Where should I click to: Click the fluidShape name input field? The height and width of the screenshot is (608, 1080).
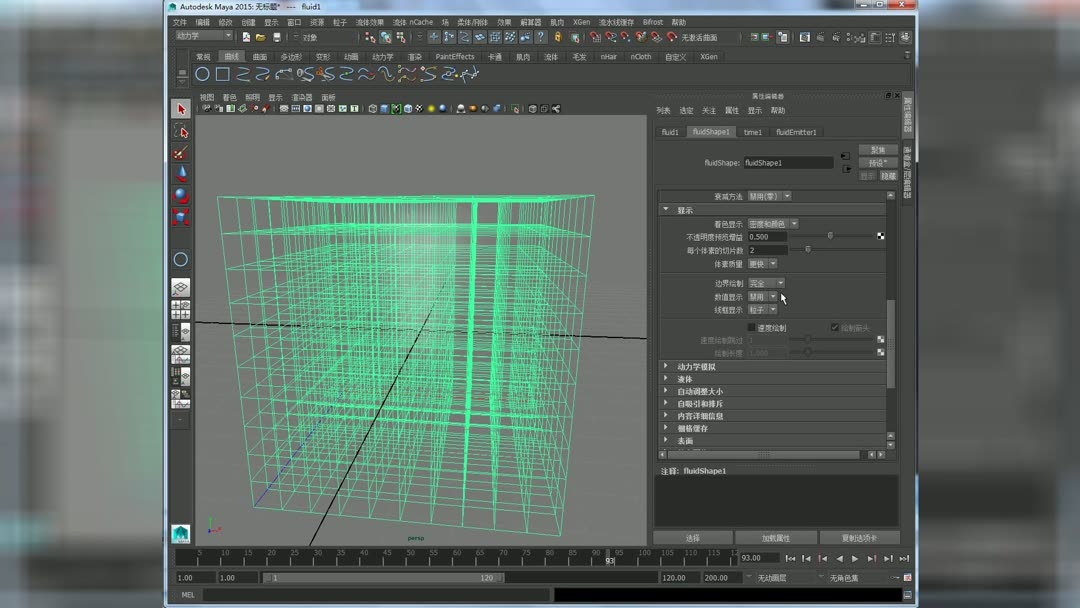pyautogui.click(x=788, y=163)
